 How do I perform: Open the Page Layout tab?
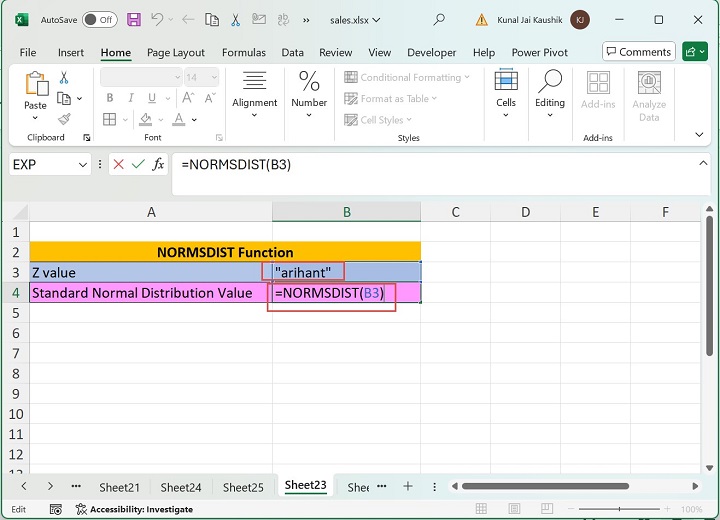pos(176,52)
